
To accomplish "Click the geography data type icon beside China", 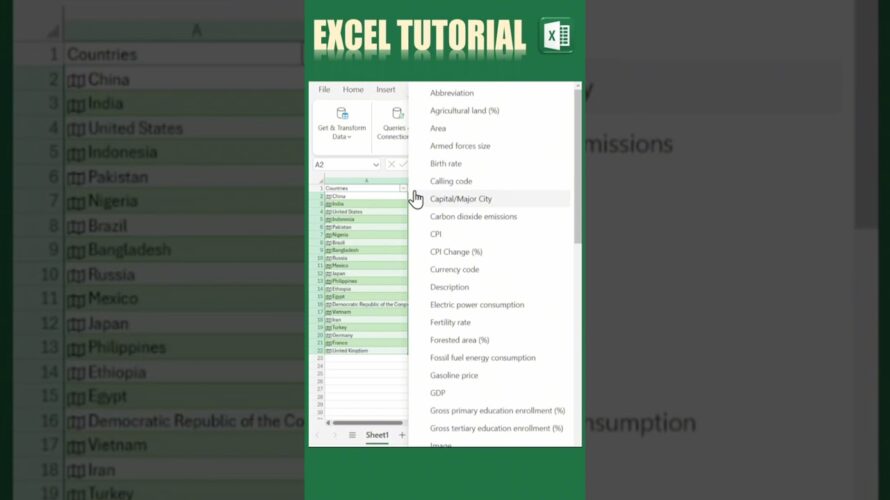I will click(x=329, y=196).
